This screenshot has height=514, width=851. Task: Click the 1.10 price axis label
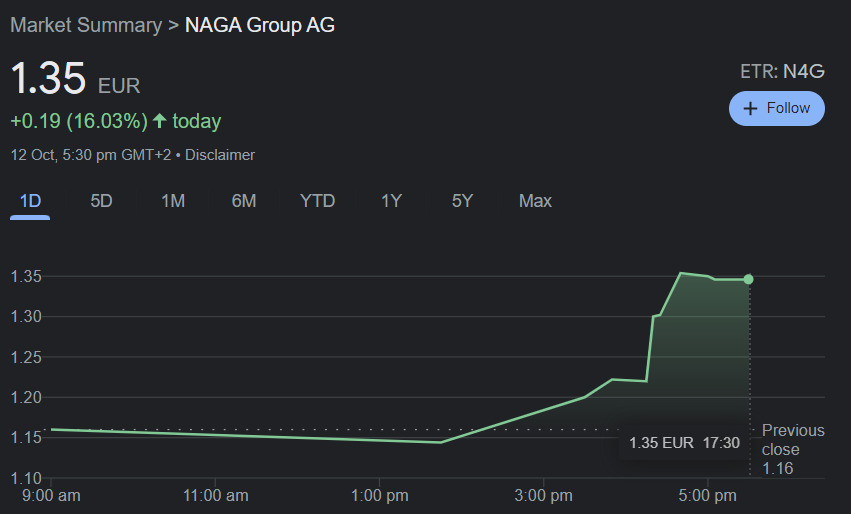point(26,478)
